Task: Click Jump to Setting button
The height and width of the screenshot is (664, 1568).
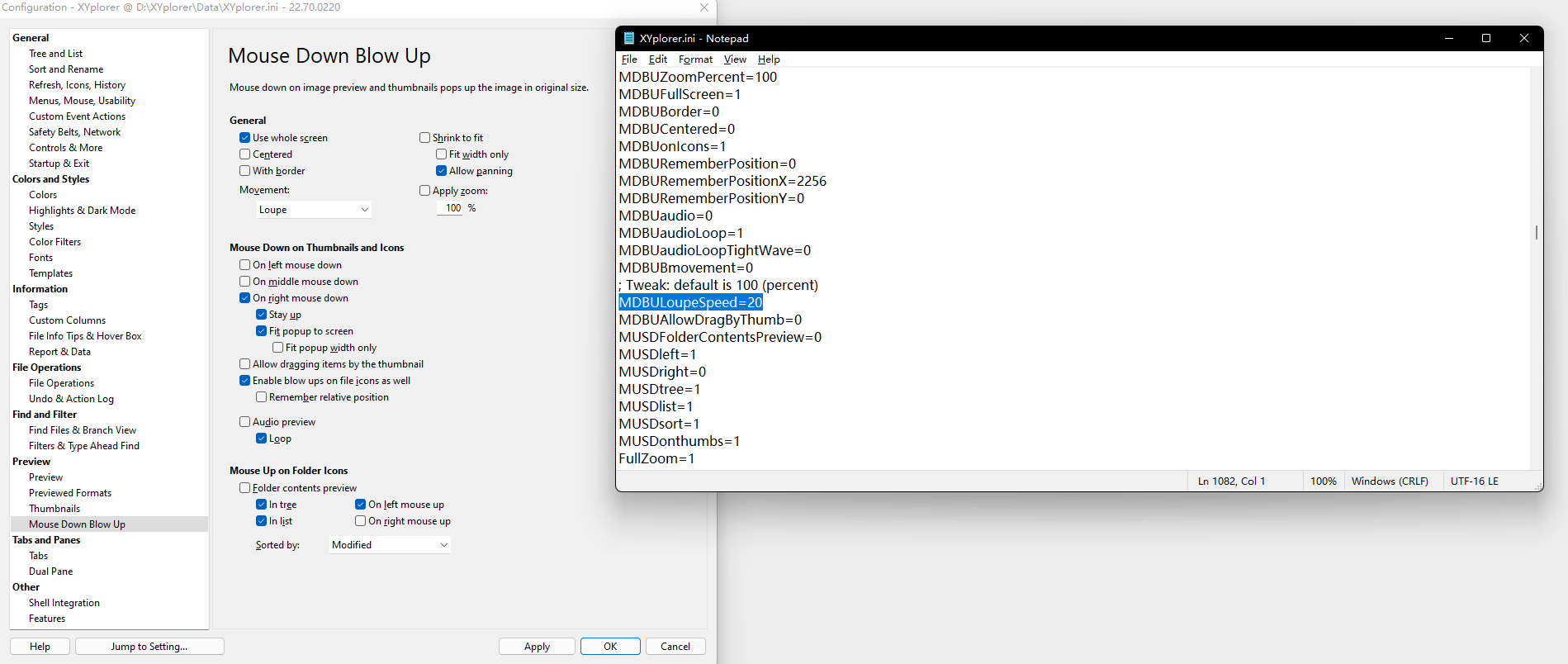Action: pos(149,647)
